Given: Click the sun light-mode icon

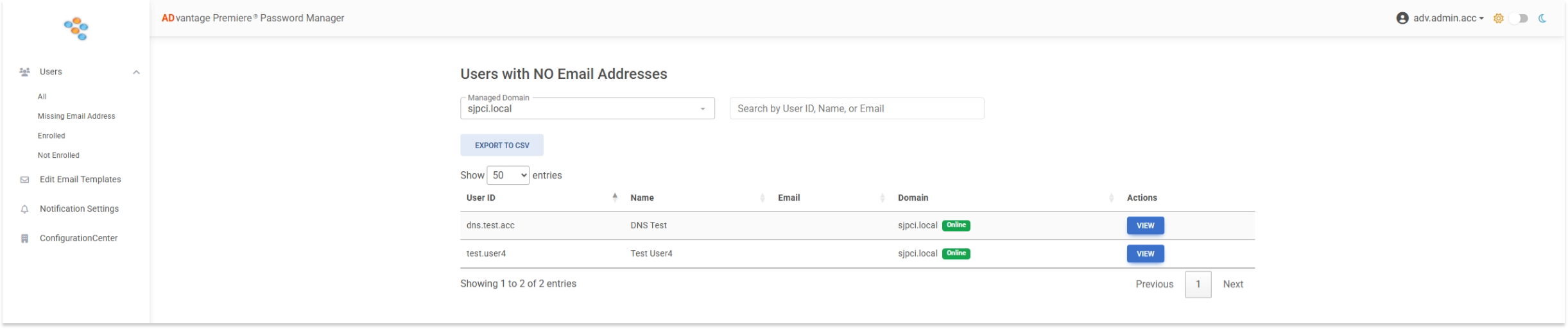Looking at the screenshot, I should (x=1499, y=19).
